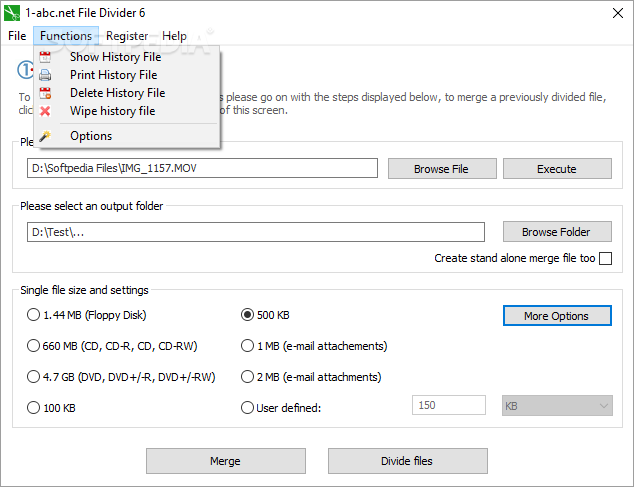Screen dimensions: 634x487
Task: Close the Functions menu
Action: pyautogui.click(x=66, y=36)
